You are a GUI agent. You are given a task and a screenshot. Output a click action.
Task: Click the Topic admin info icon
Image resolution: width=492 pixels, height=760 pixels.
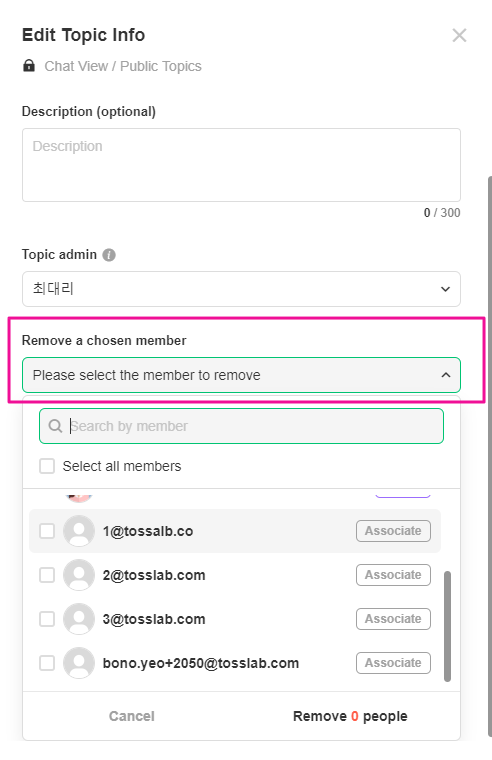(109, 255)
